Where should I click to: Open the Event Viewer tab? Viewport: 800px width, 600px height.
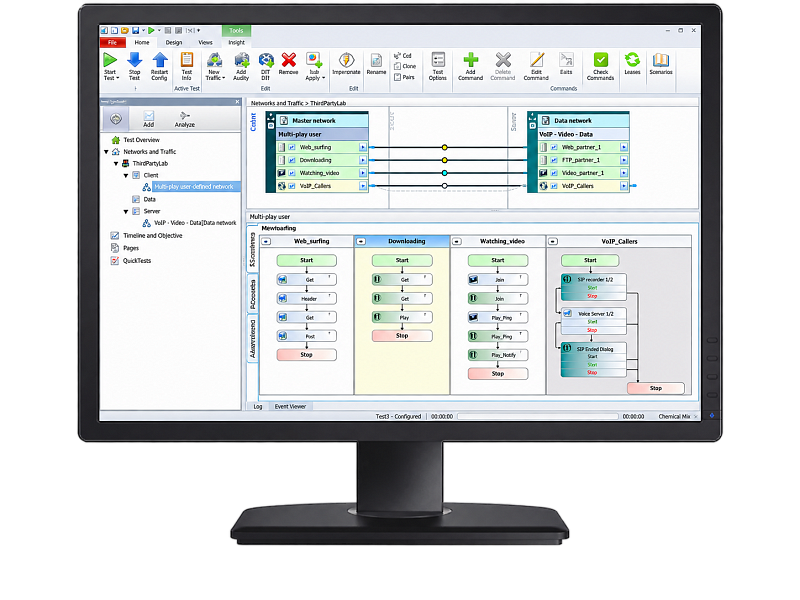click(x=290, y=407)
